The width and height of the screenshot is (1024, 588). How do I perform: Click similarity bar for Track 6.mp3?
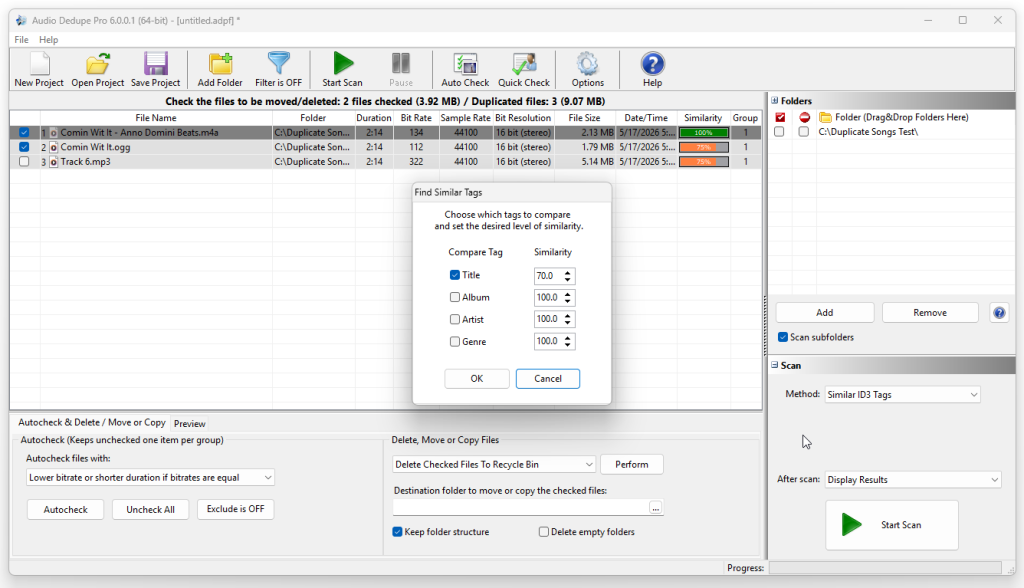[703, 162]
